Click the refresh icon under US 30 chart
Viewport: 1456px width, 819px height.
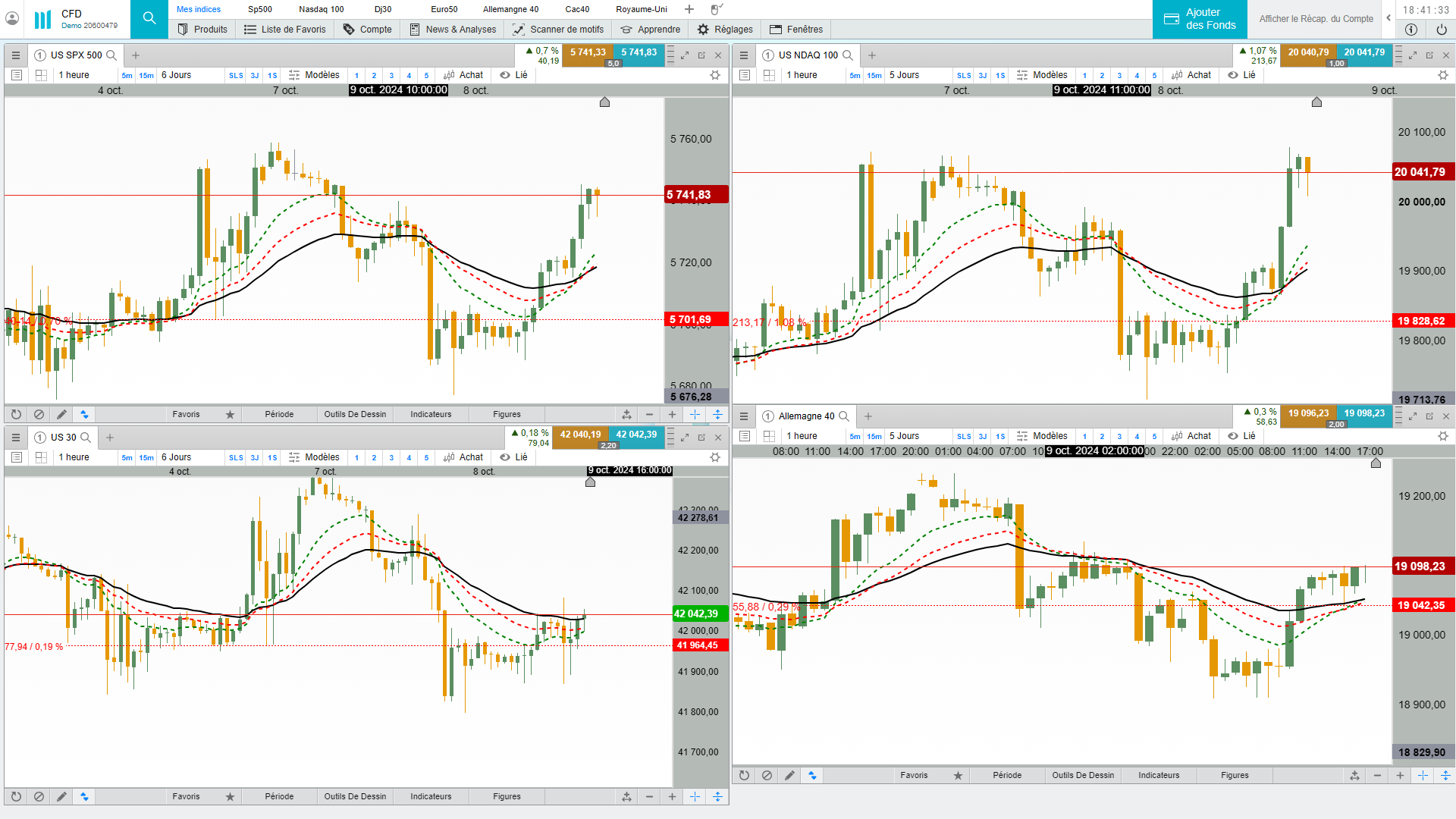pos(16,796)
